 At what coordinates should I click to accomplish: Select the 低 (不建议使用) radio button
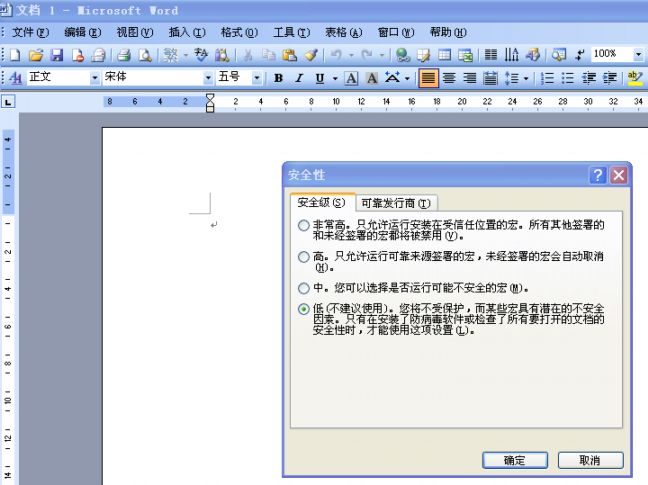click(303, 309)
